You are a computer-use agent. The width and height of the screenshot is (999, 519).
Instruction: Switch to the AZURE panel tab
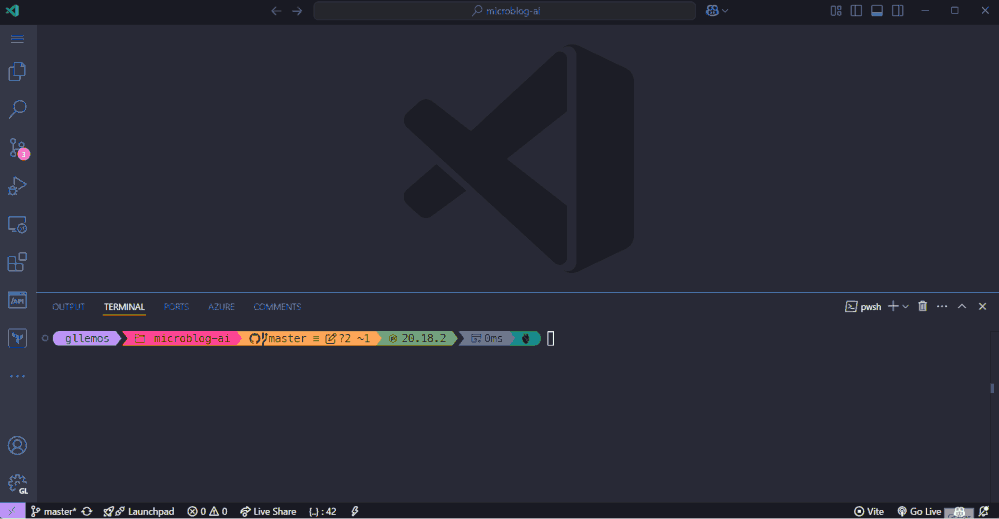point(221,307)
